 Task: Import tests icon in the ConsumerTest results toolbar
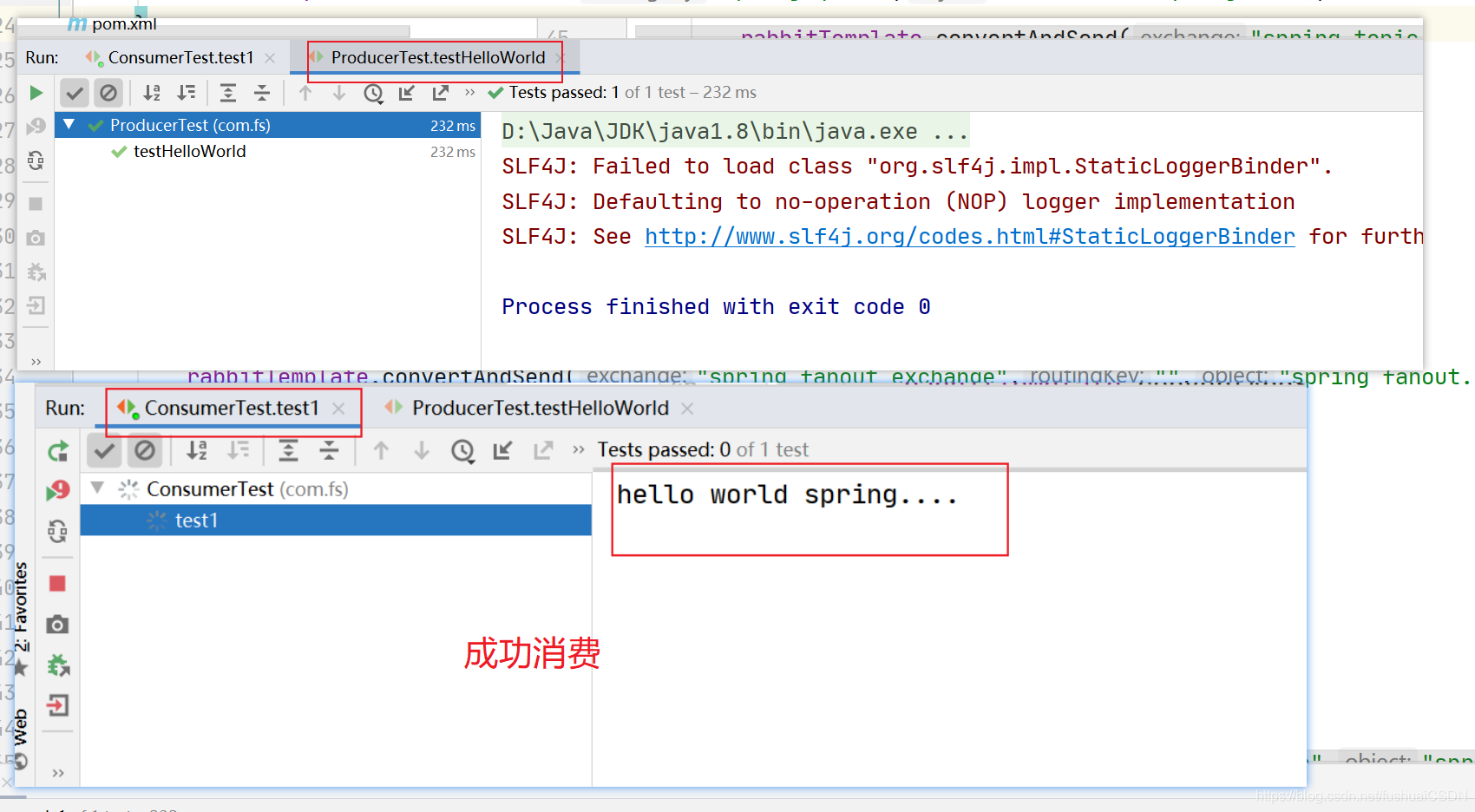click(502, 450)
